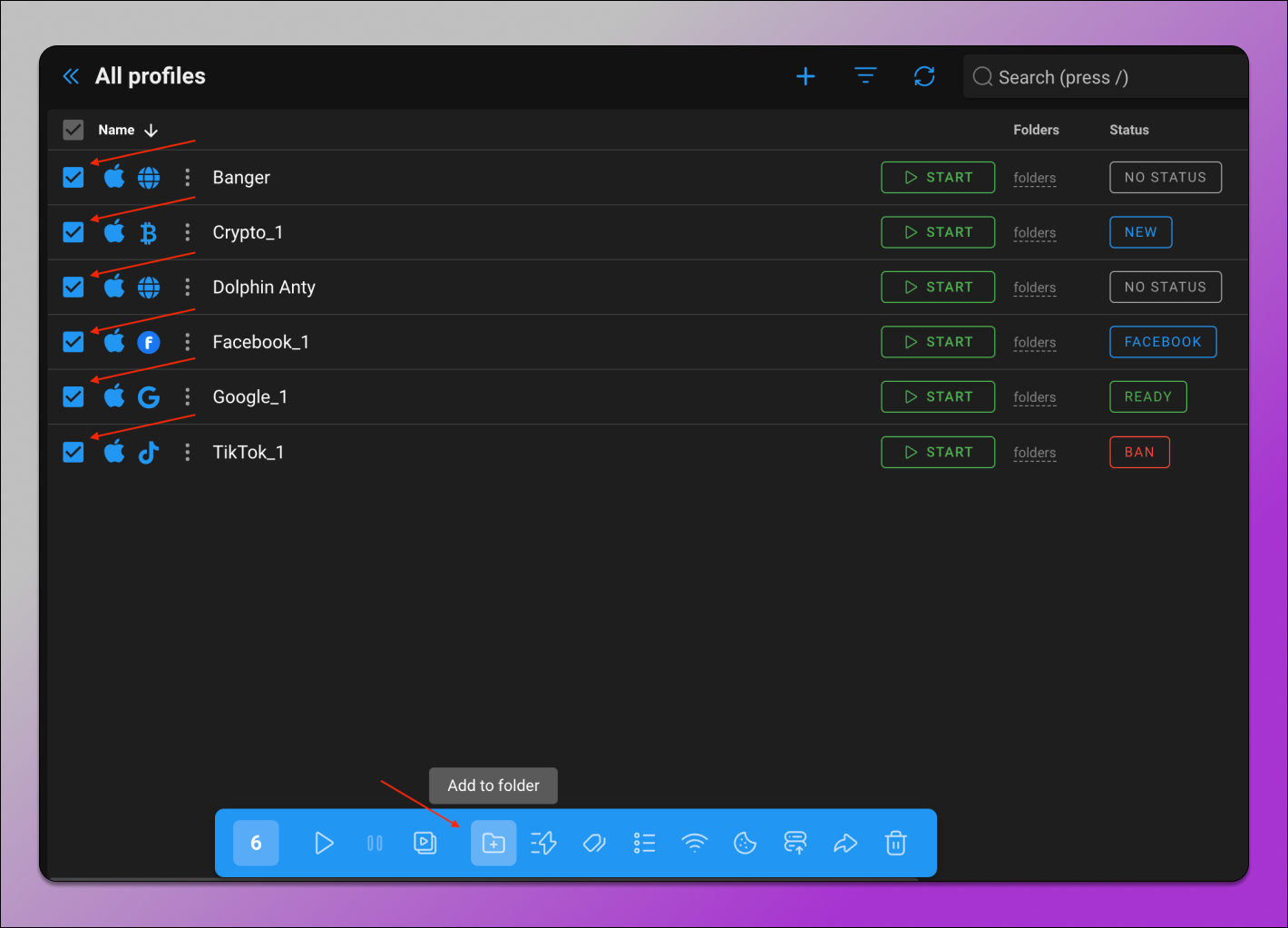Click the Dolphin Anty profile name
Screen dimensions: 1288x928
click(264, 288)
